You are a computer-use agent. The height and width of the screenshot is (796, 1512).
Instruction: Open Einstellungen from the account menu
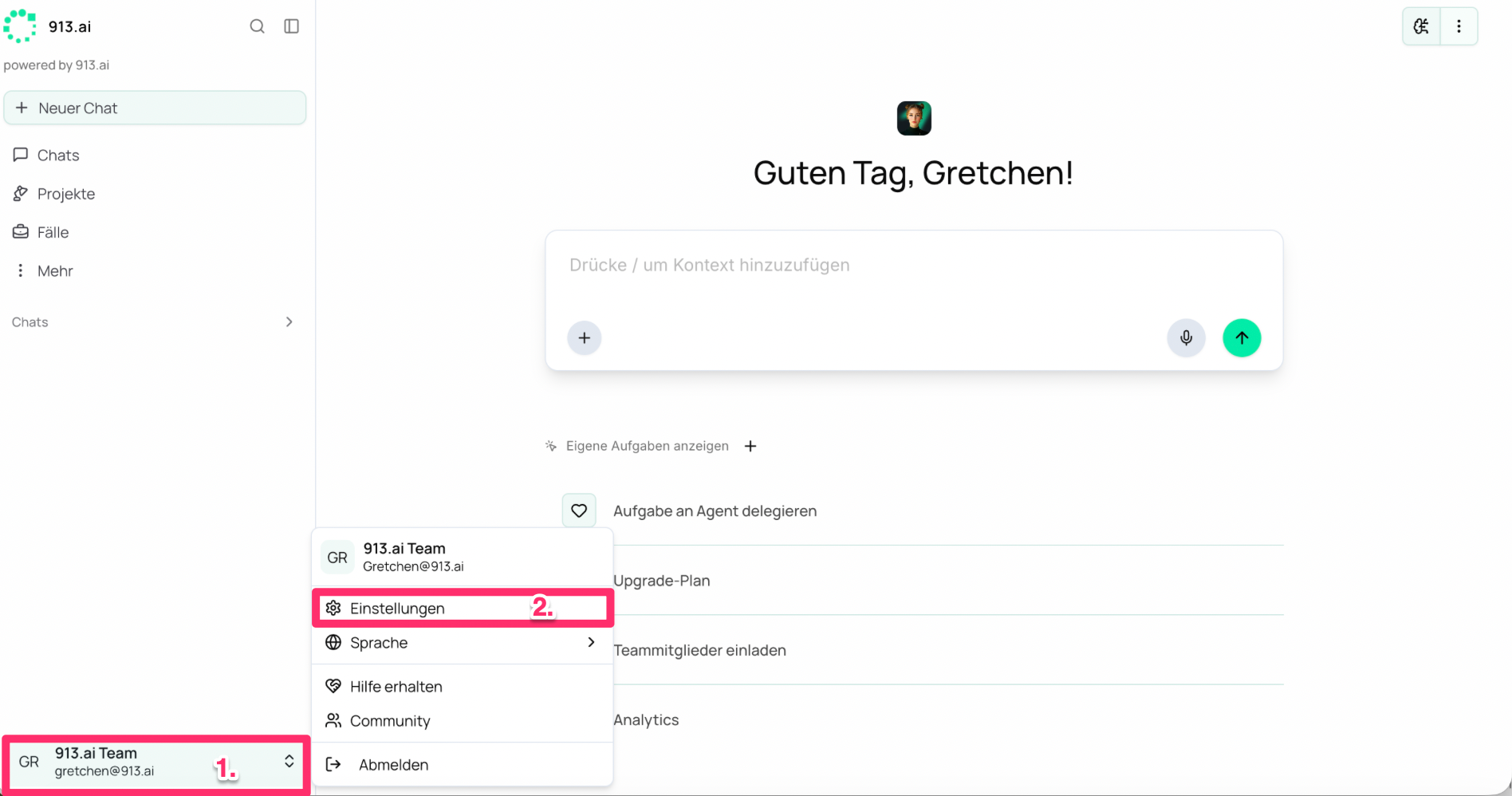(463, 609)
